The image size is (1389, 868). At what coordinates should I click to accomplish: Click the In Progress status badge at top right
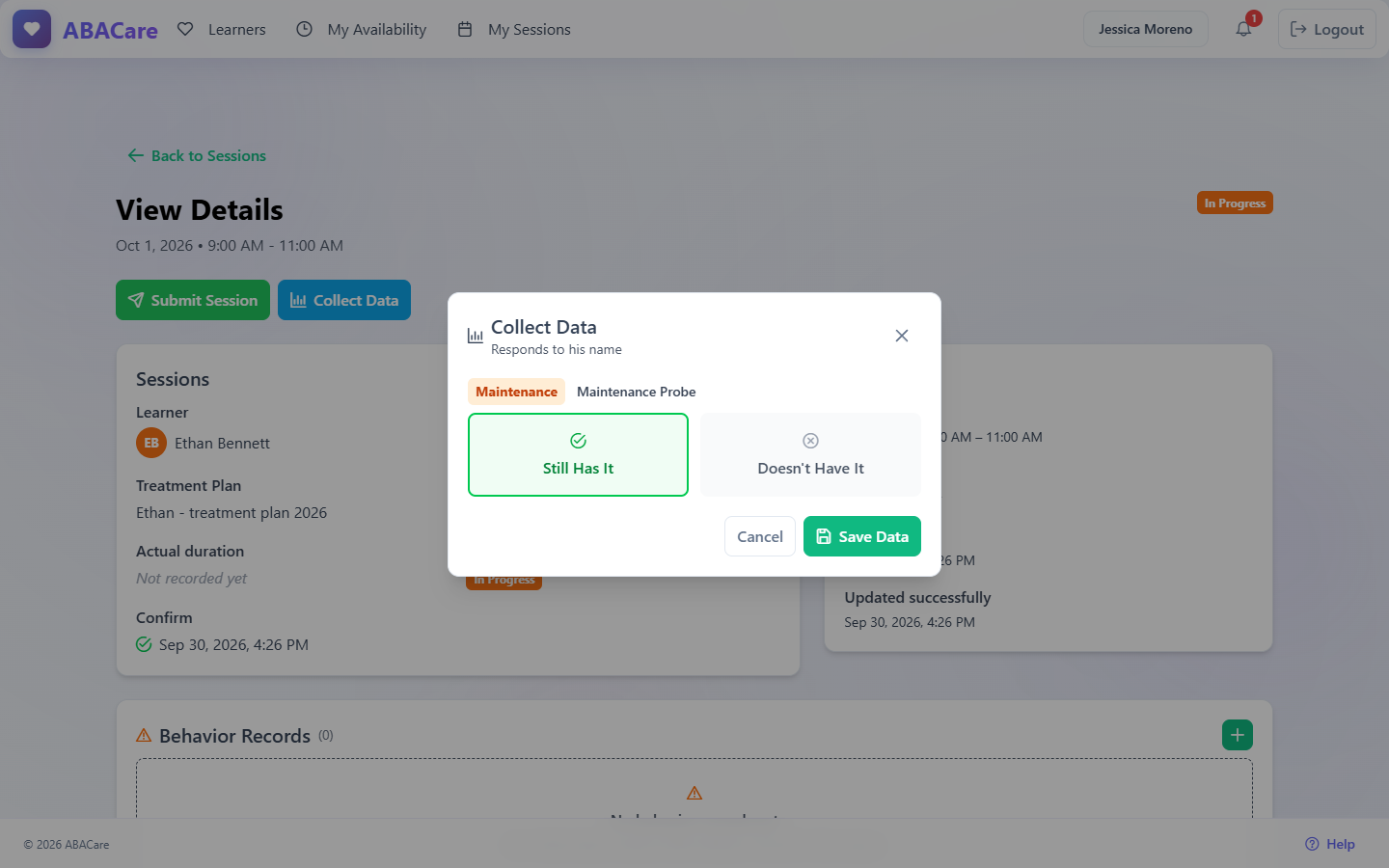click(1235, 203)
